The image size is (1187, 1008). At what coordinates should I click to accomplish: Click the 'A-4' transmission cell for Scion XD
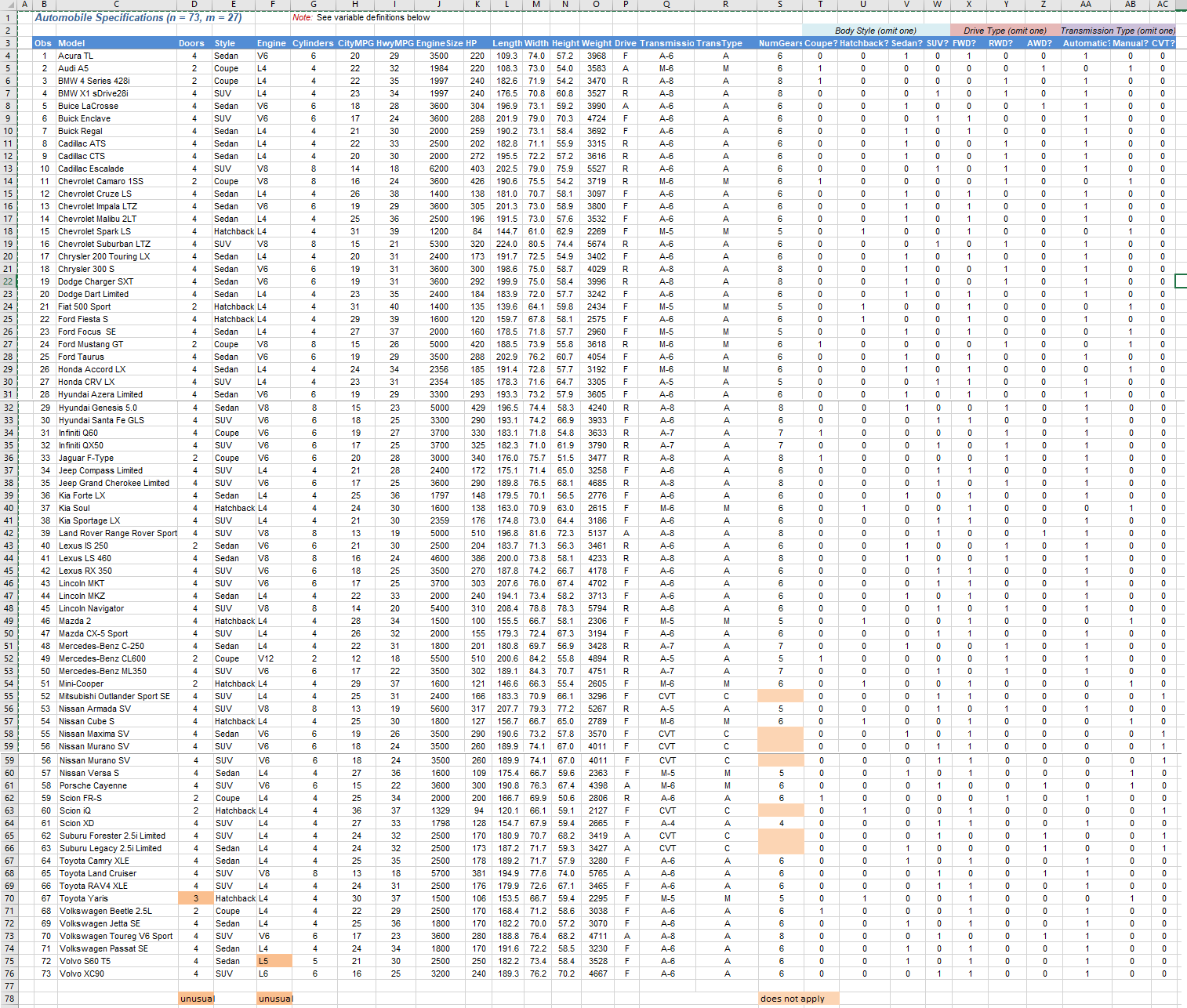pyautogui.click(x=666, y=823)
